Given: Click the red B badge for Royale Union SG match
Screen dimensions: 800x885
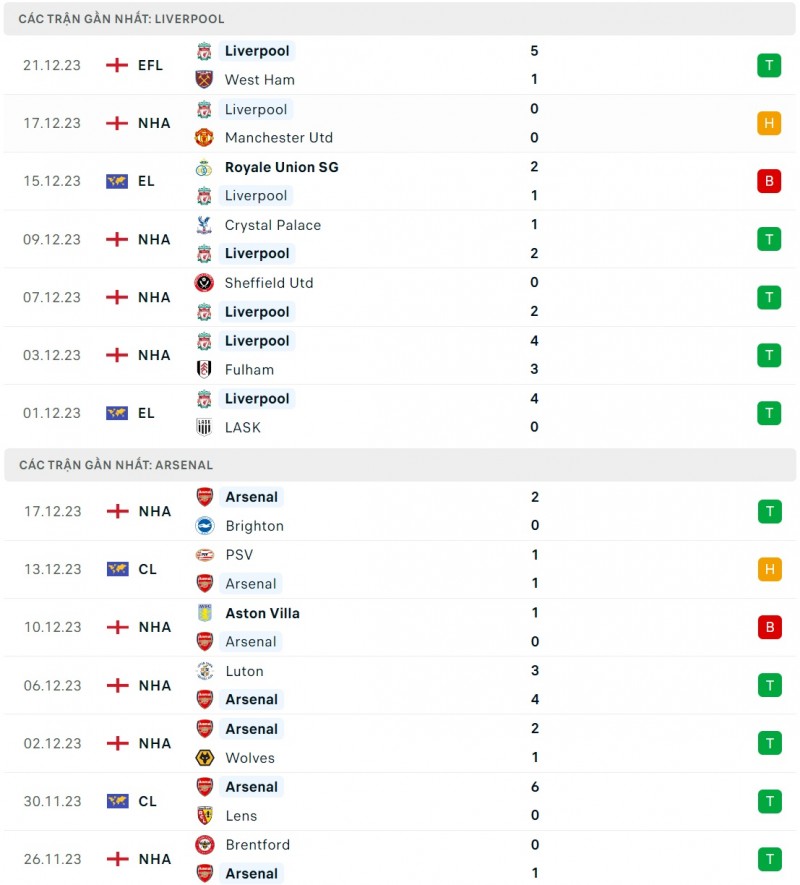Looking at the screenshot, I should click(769, 181).
